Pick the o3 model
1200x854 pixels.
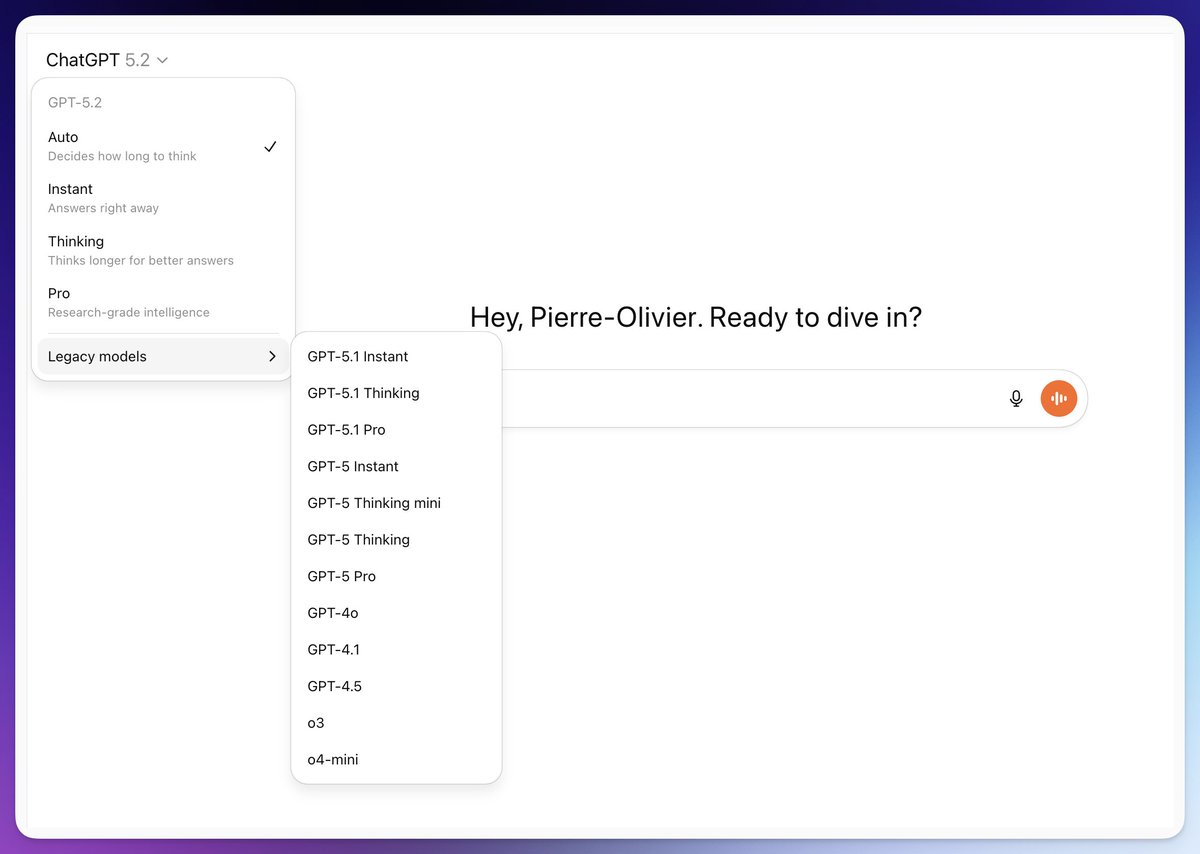pyautogui.click(x=396, y=723)
